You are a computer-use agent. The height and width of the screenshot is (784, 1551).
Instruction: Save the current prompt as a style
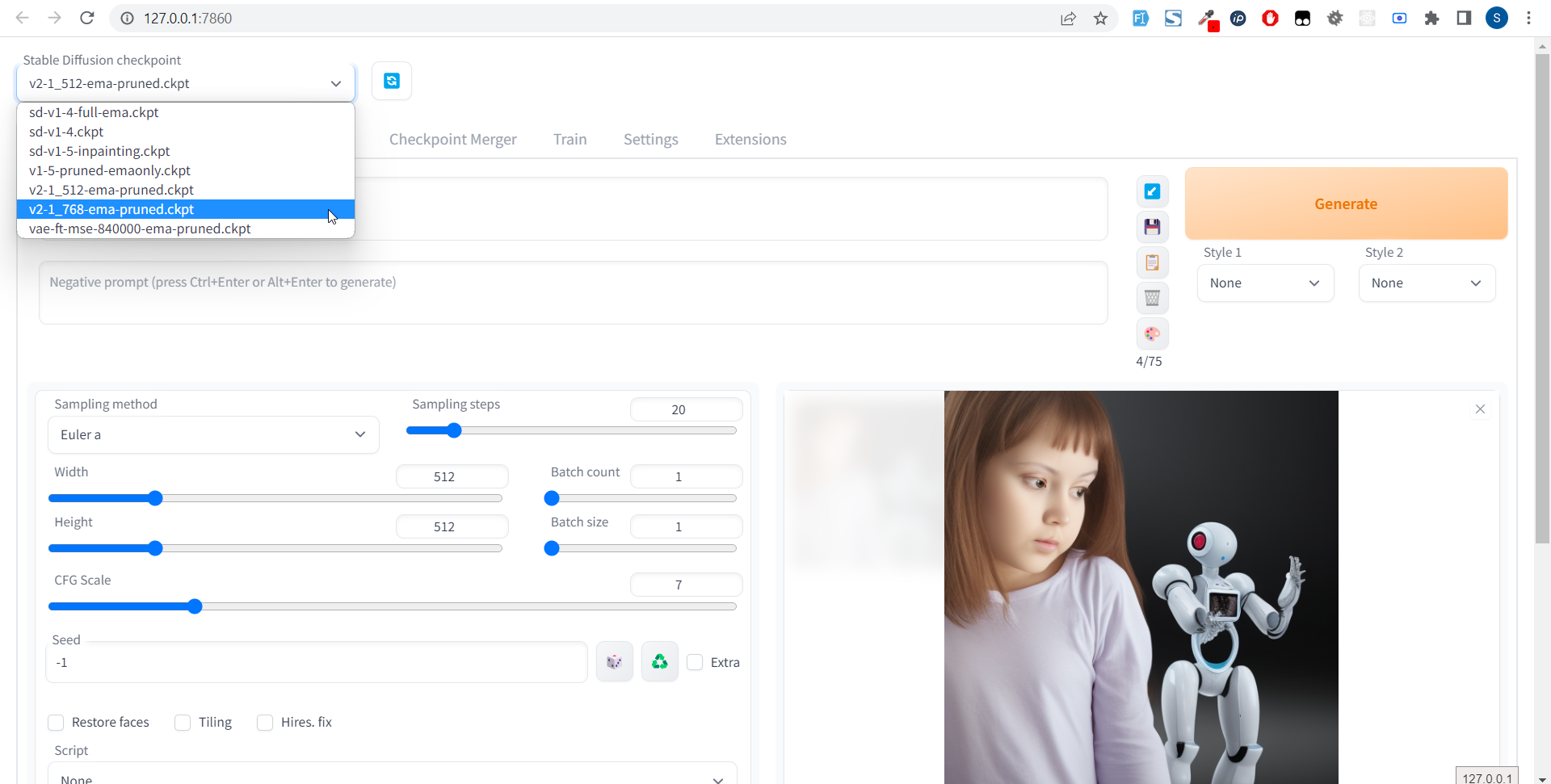1152,227
